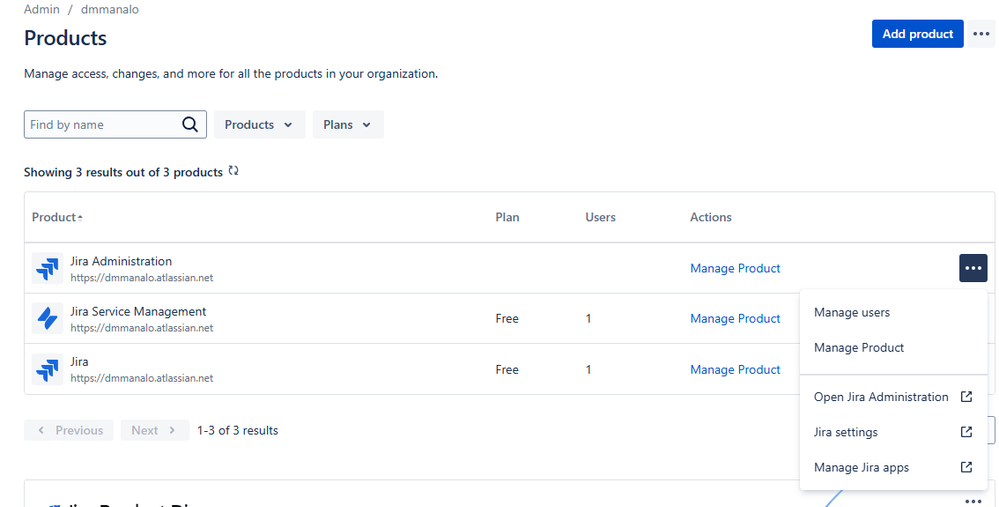This screenshot has width=999, height=507.
Task: Click external link icon for Open Jira Administration
Action: (x=966, y=397)
